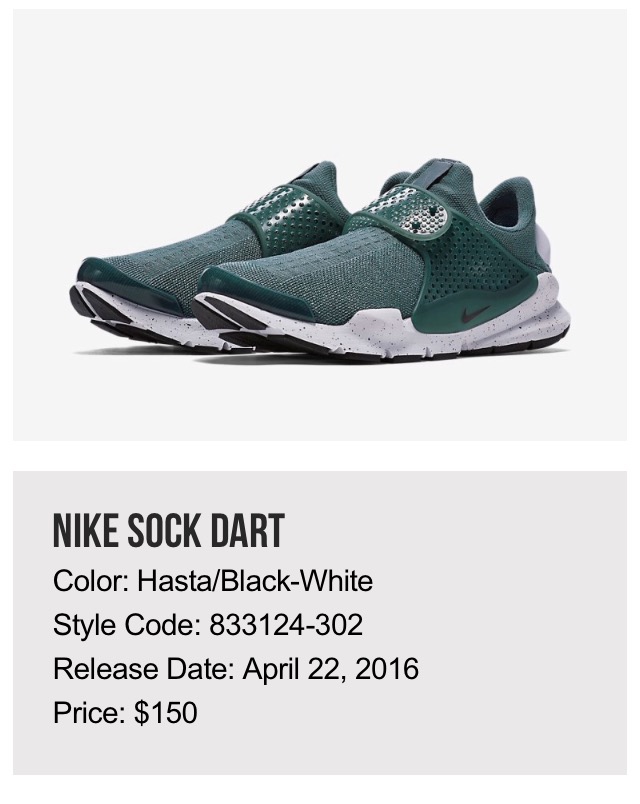Click the Hasta/Black-White colorway value
The image size is (640, 804).
point(255,581)
